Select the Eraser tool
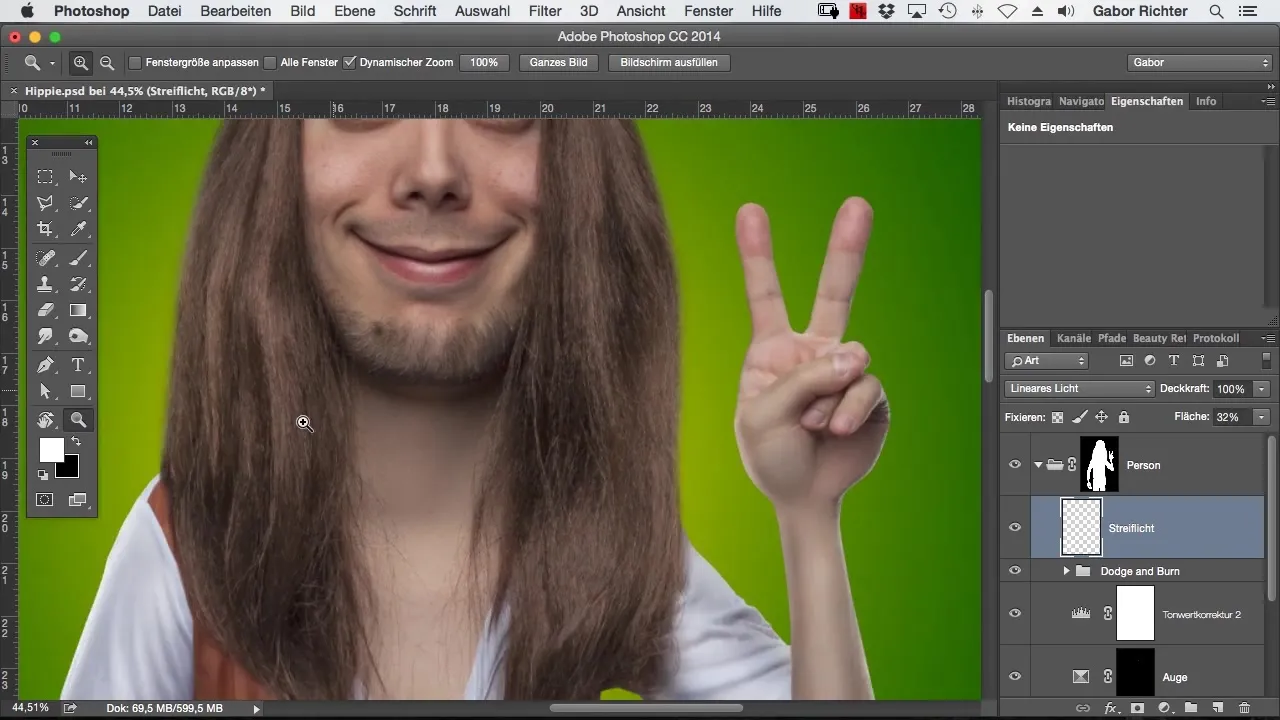The image size is (1280, 720). pyautogui.click(x=46, y=310)
